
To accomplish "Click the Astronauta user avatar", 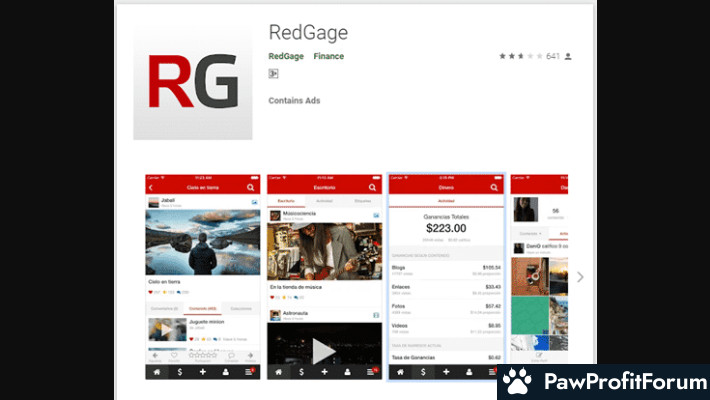I will coord(275,315).
